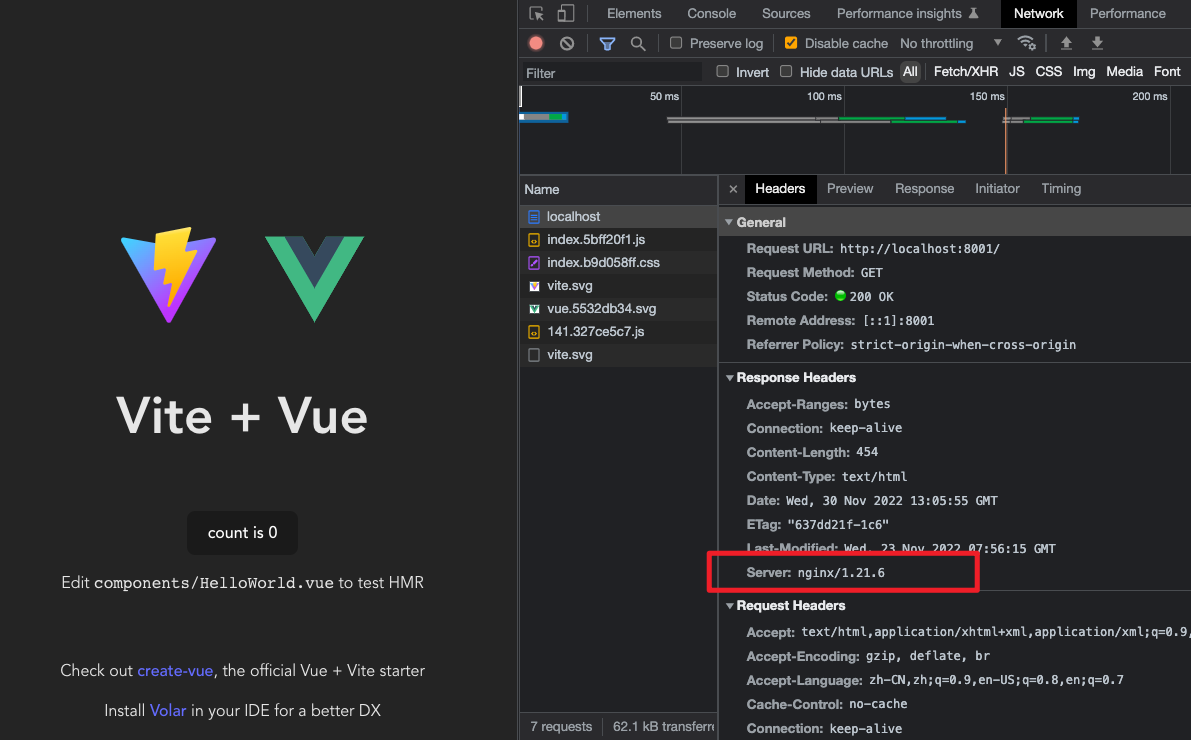This screenshot has height=740, width=1191.
Task: Tick the Invert filter checkbox
Action: (722, 71)
